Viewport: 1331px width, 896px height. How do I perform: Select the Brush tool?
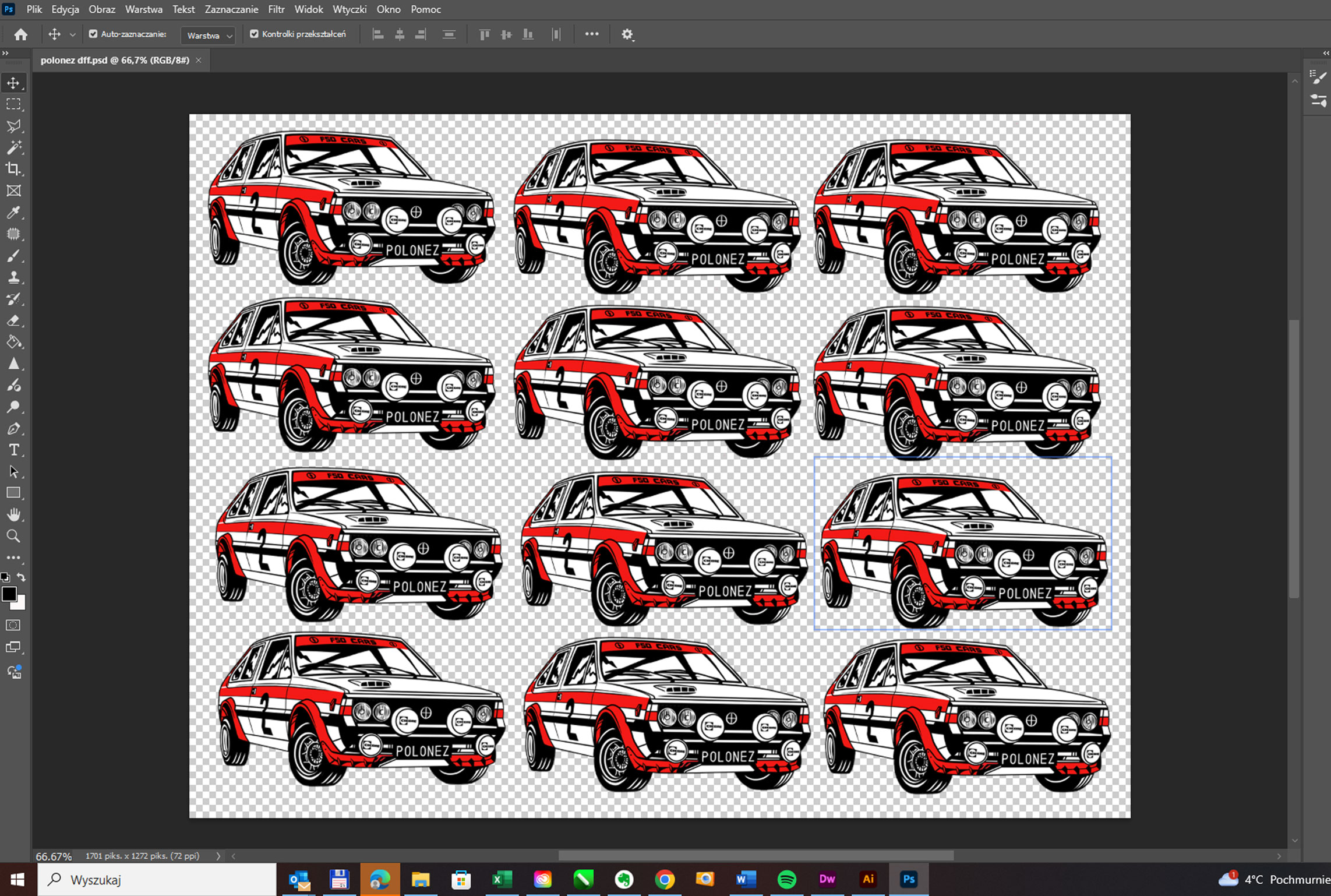[13, 256]
